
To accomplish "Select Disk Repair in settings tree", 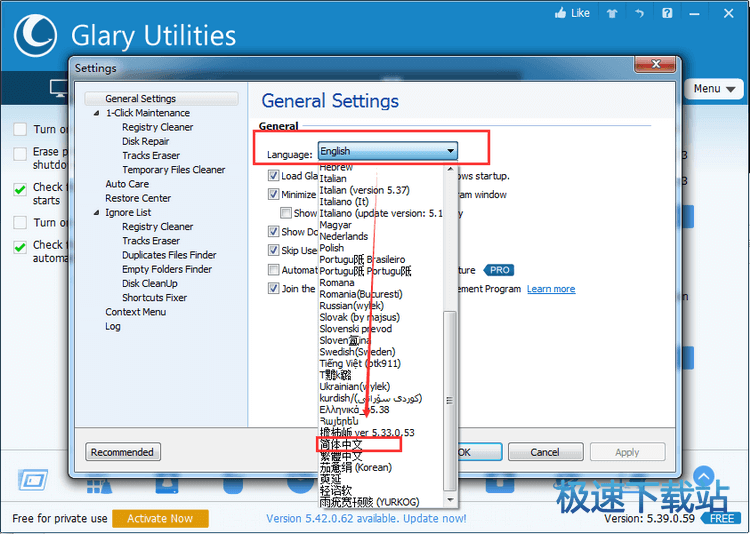I will click(145, 142).
